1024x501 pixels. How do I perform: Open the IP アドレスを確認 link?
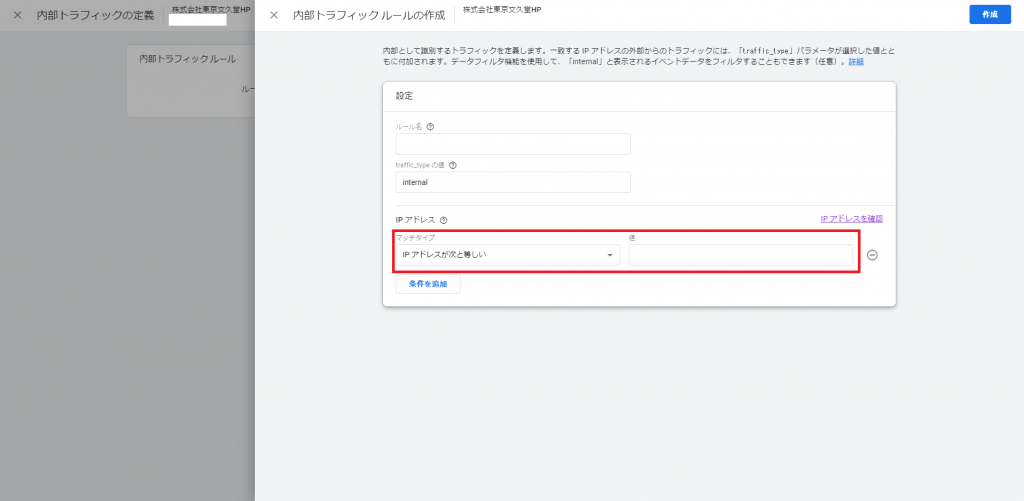pyautogui.click(x=851, y=219)
